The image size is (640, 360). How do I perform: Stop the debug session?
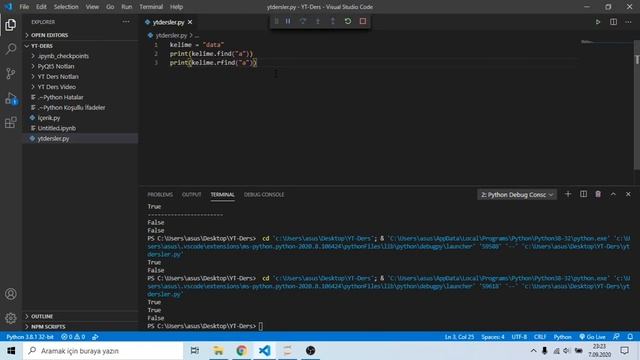[363, 21]
